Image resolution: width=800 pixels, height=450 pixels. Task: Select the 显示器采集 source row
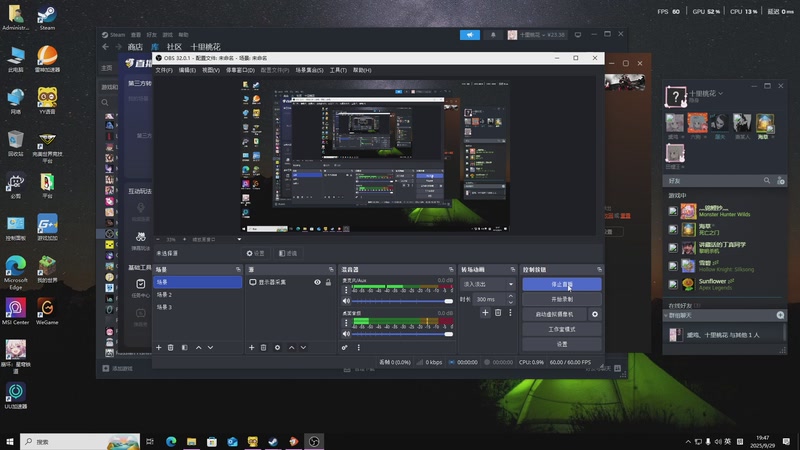[x=290, y=282]
